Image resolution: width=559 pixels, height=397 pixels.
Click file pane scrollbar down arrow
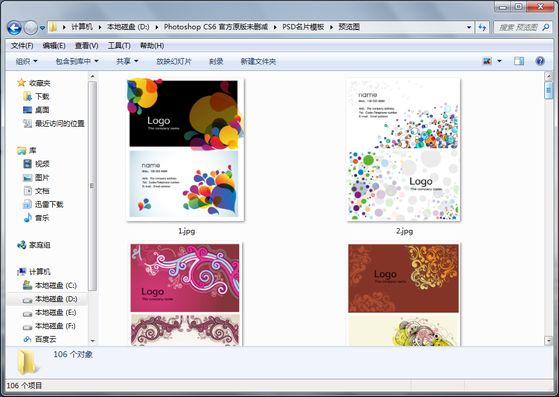coord(549,341)
